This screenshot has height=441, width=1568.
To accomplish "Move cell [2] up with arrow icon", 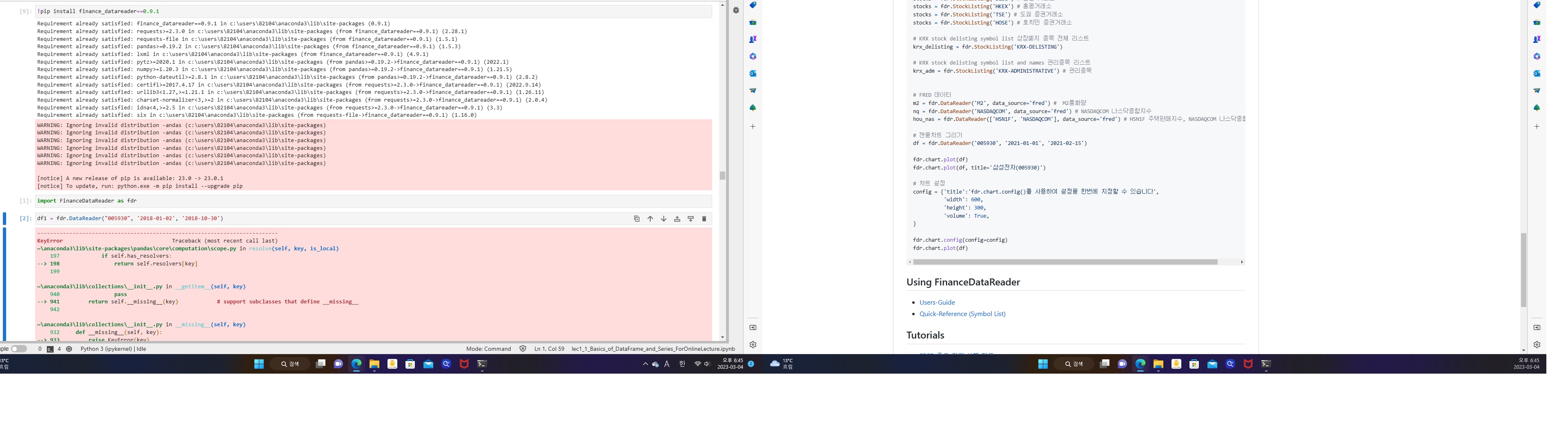I will (650, 219).
